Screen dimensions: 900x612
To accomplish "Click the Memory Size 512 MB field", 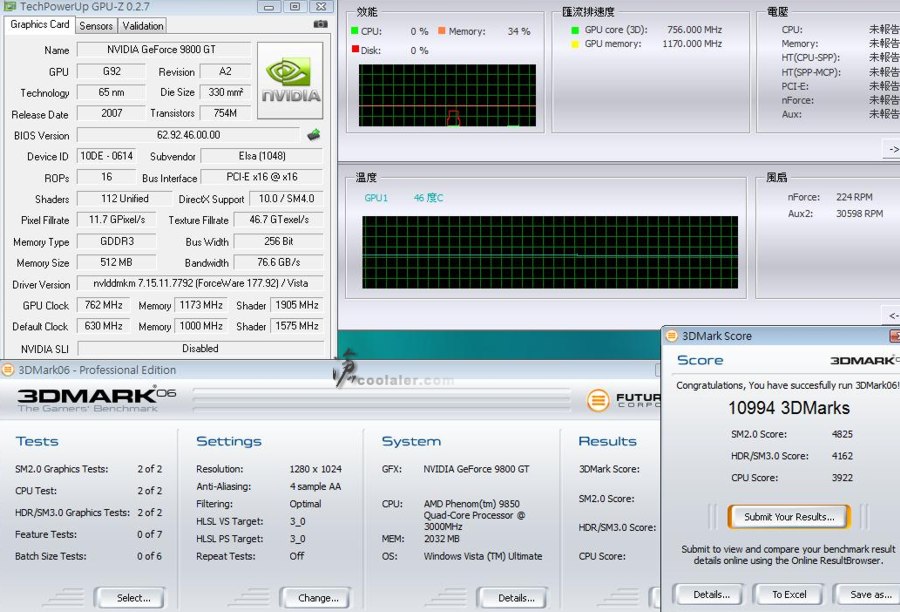I will (x=117, y=262).
